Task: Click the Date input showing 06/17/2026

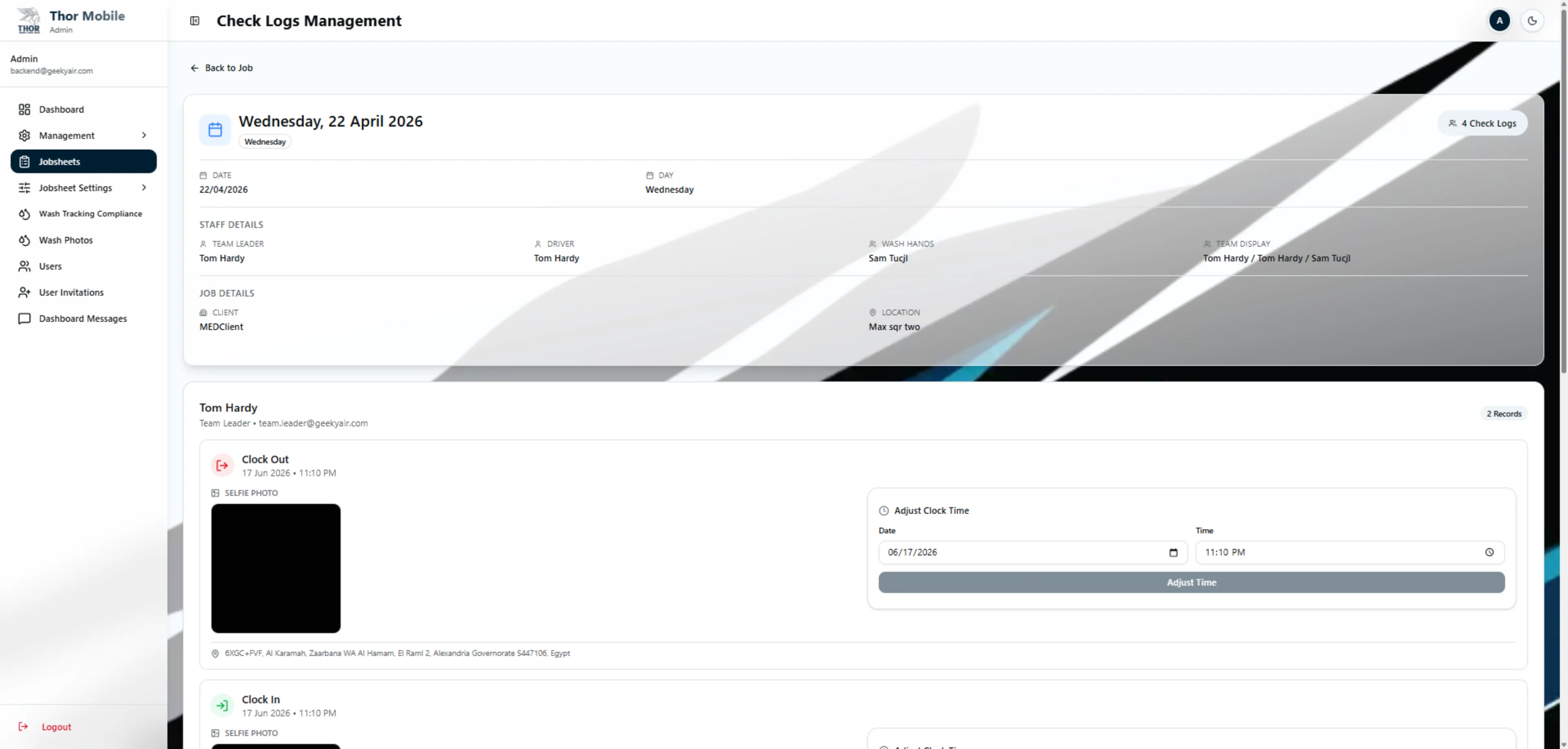Action: click(x=1033, y=552)
